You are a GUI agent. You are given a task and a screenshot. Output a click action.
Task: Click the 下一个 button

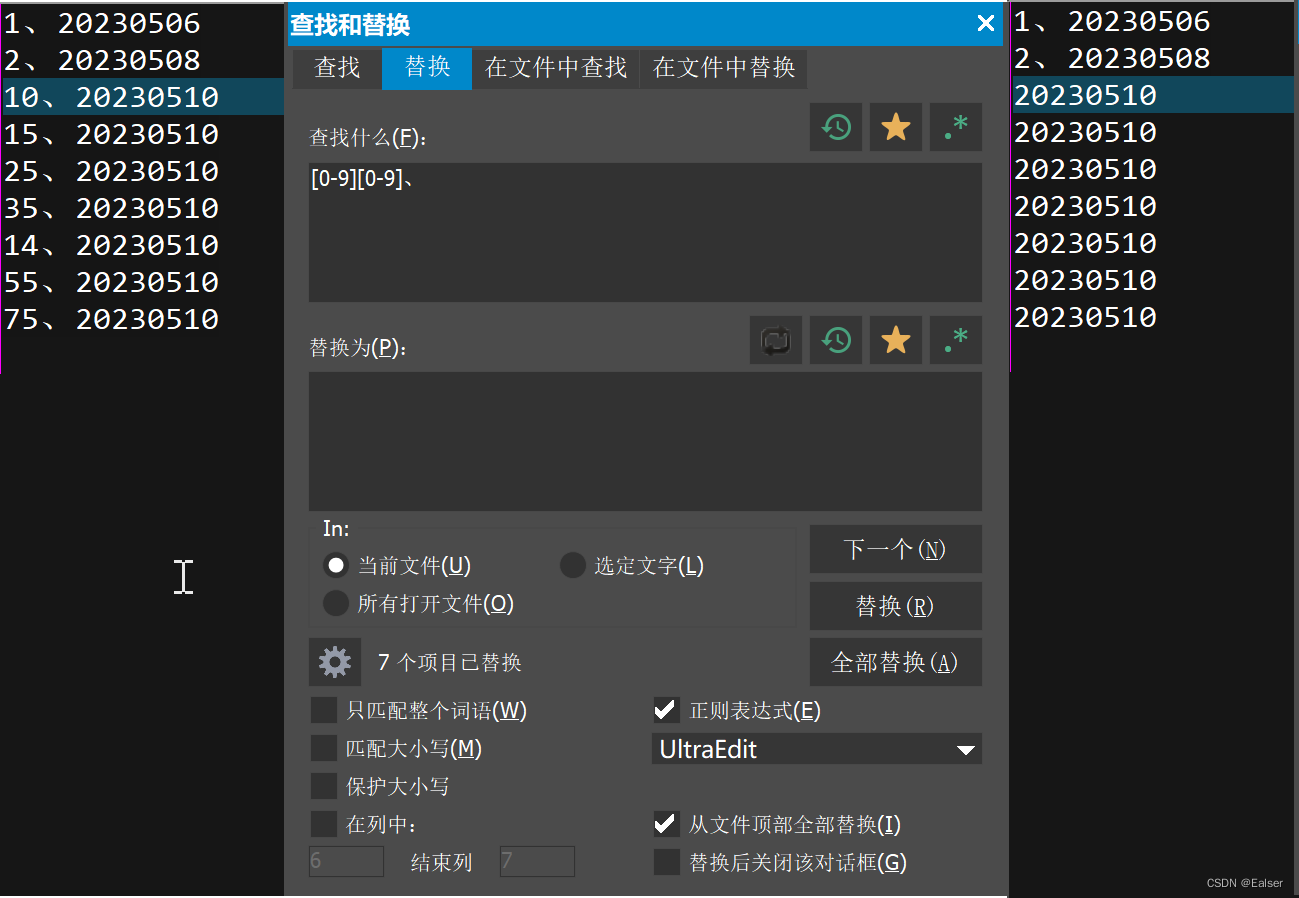click(x=895, y=549)
